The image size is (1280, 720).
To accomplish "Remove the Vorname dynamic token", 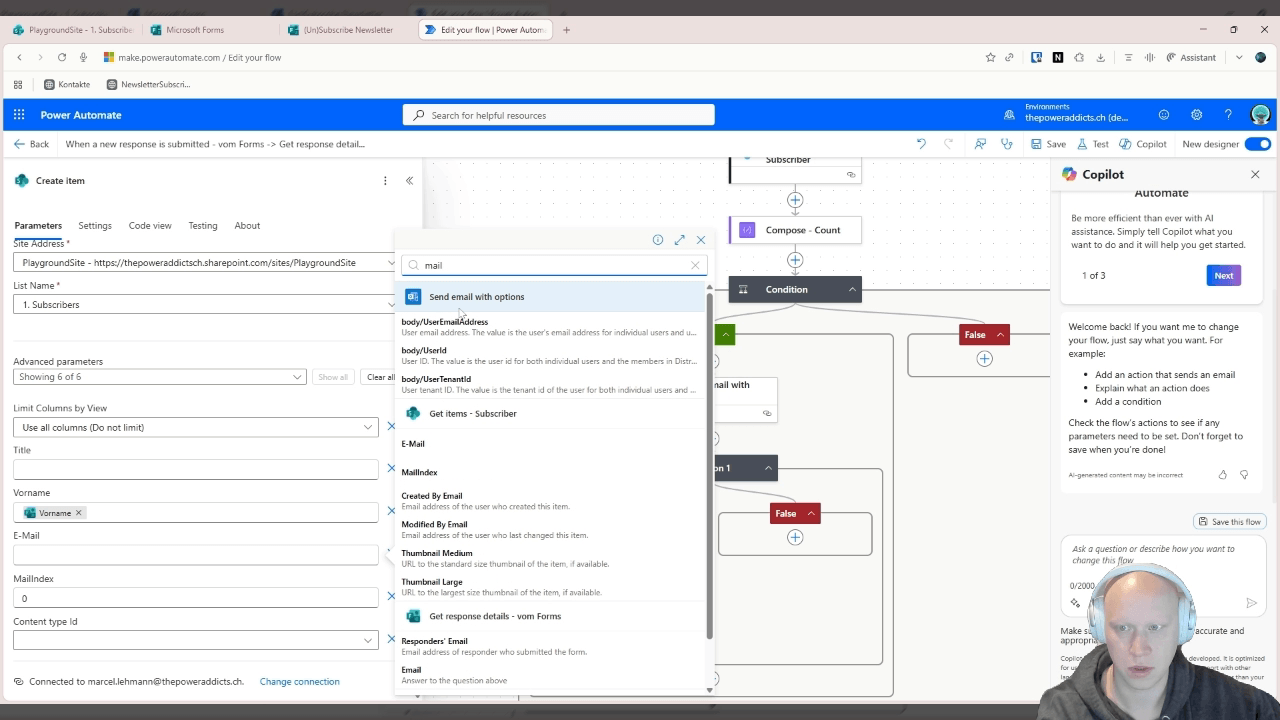I will click(79, 513).
